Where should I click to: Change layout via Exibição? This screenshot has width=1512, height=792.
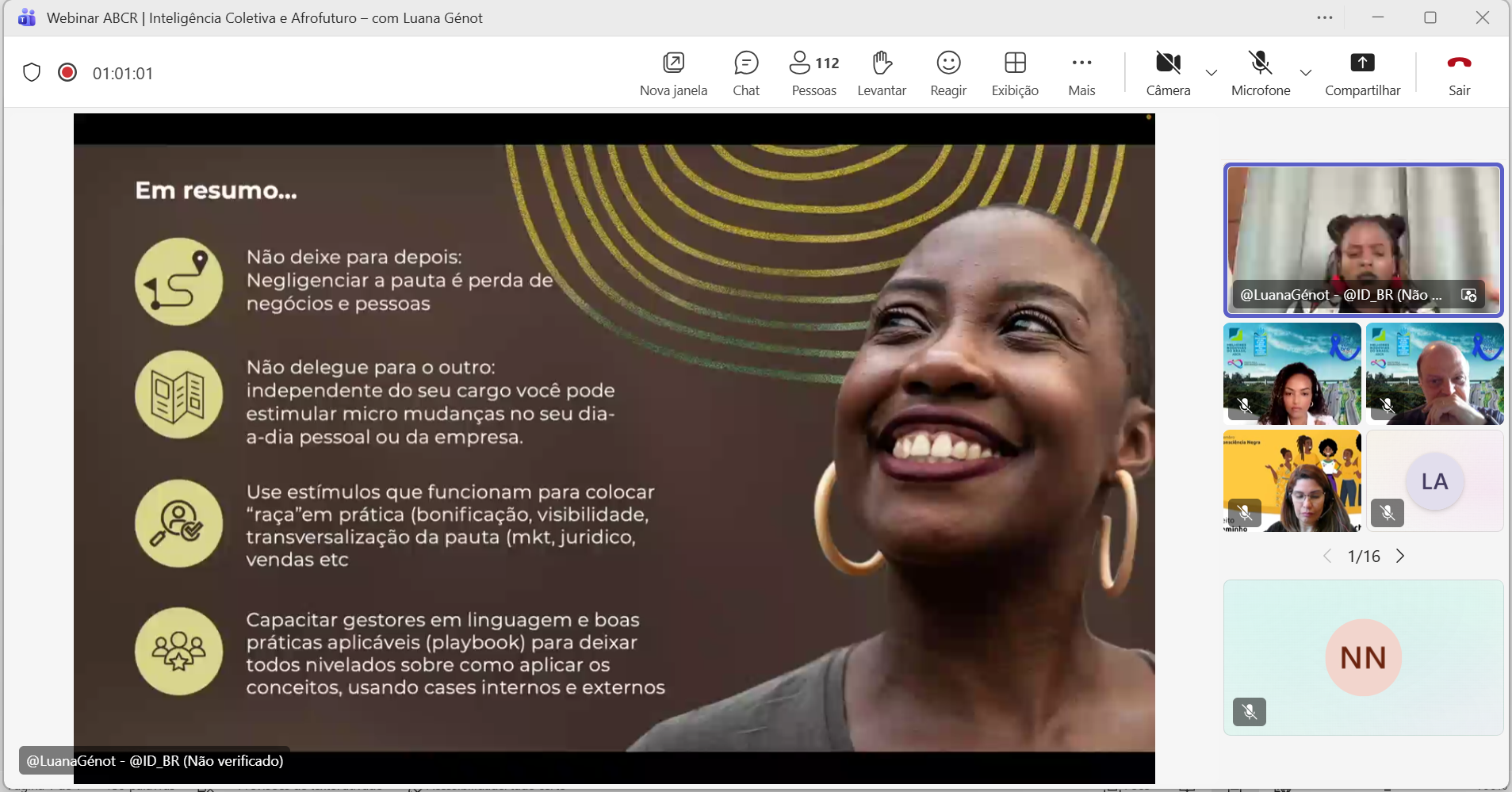[x=1015, y=73]
